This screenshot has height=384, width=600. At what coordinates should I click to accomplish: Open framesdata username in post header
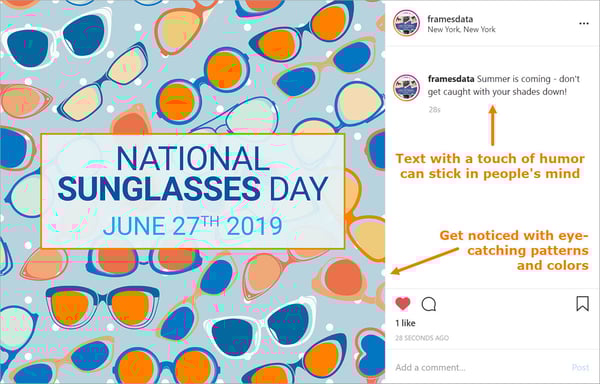tap(450, 19)
